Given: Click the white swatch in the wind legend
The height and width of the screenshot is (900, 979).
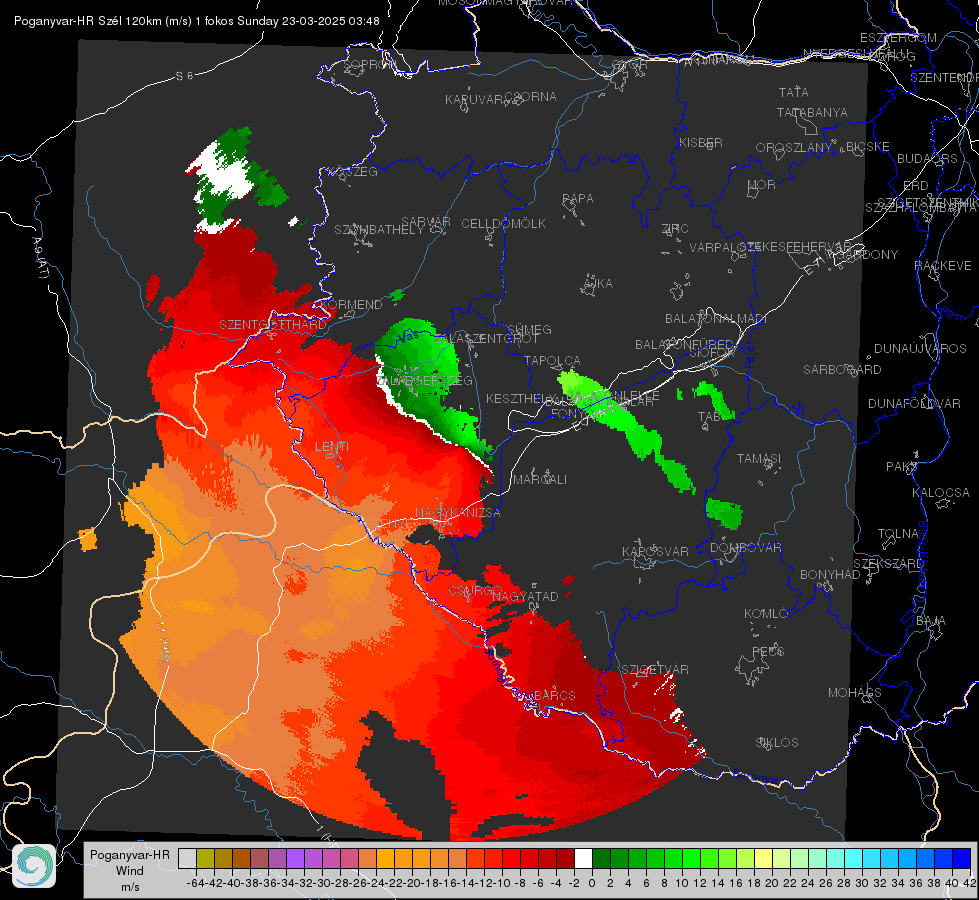Looking at the screenshot, I should coord(583,858).
